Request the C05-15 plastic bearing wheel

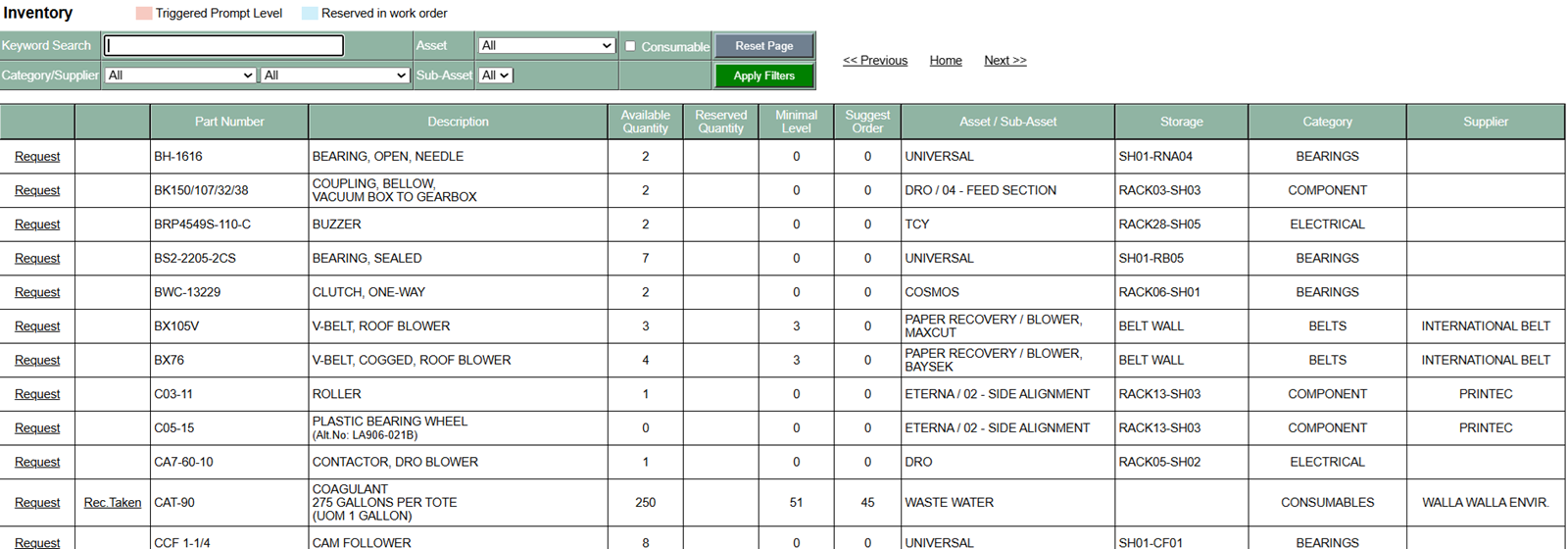click(x=37, y=428)
